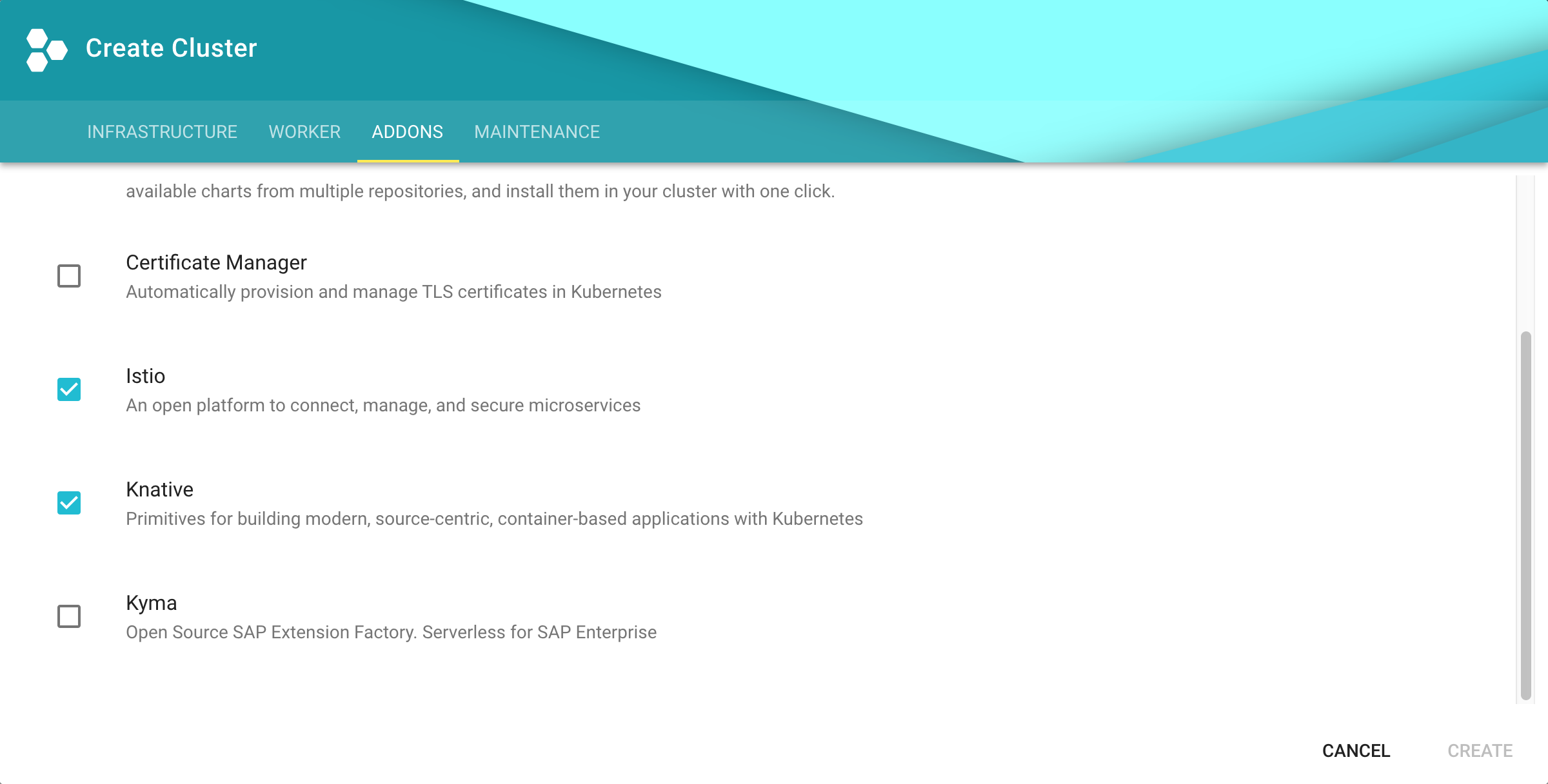Click the Create Cluster dialog title
The height and width of the screenshot is (784, 1548).
172,48
